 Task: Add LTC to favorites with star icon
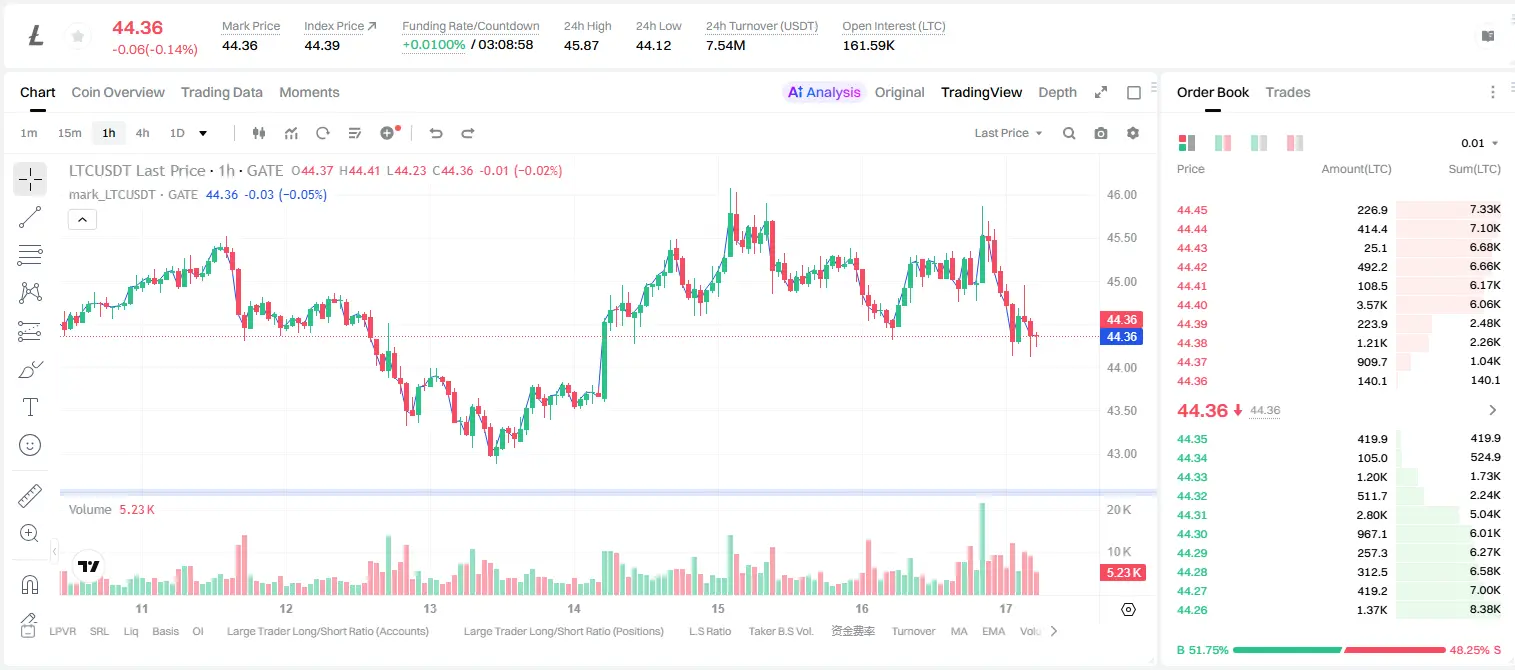pyautogui.click(x=76, y=36)
